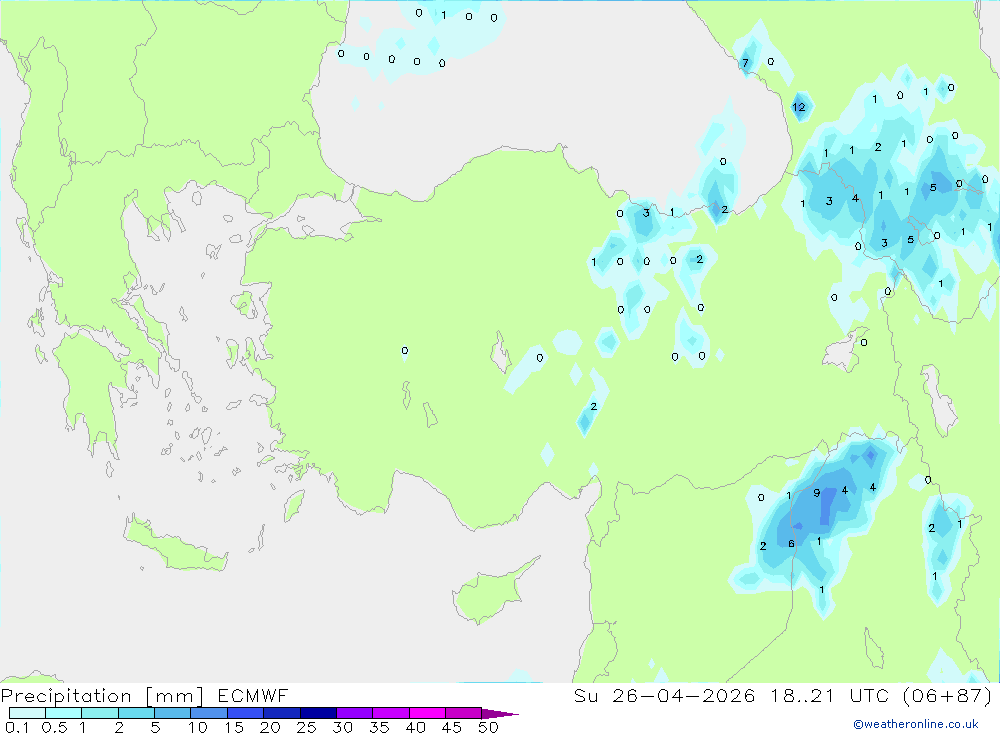Image resolution: width=1000 pixels, height=733 pixels.
Task: Click the 50 label on legend scale
Action: [488, 727]
